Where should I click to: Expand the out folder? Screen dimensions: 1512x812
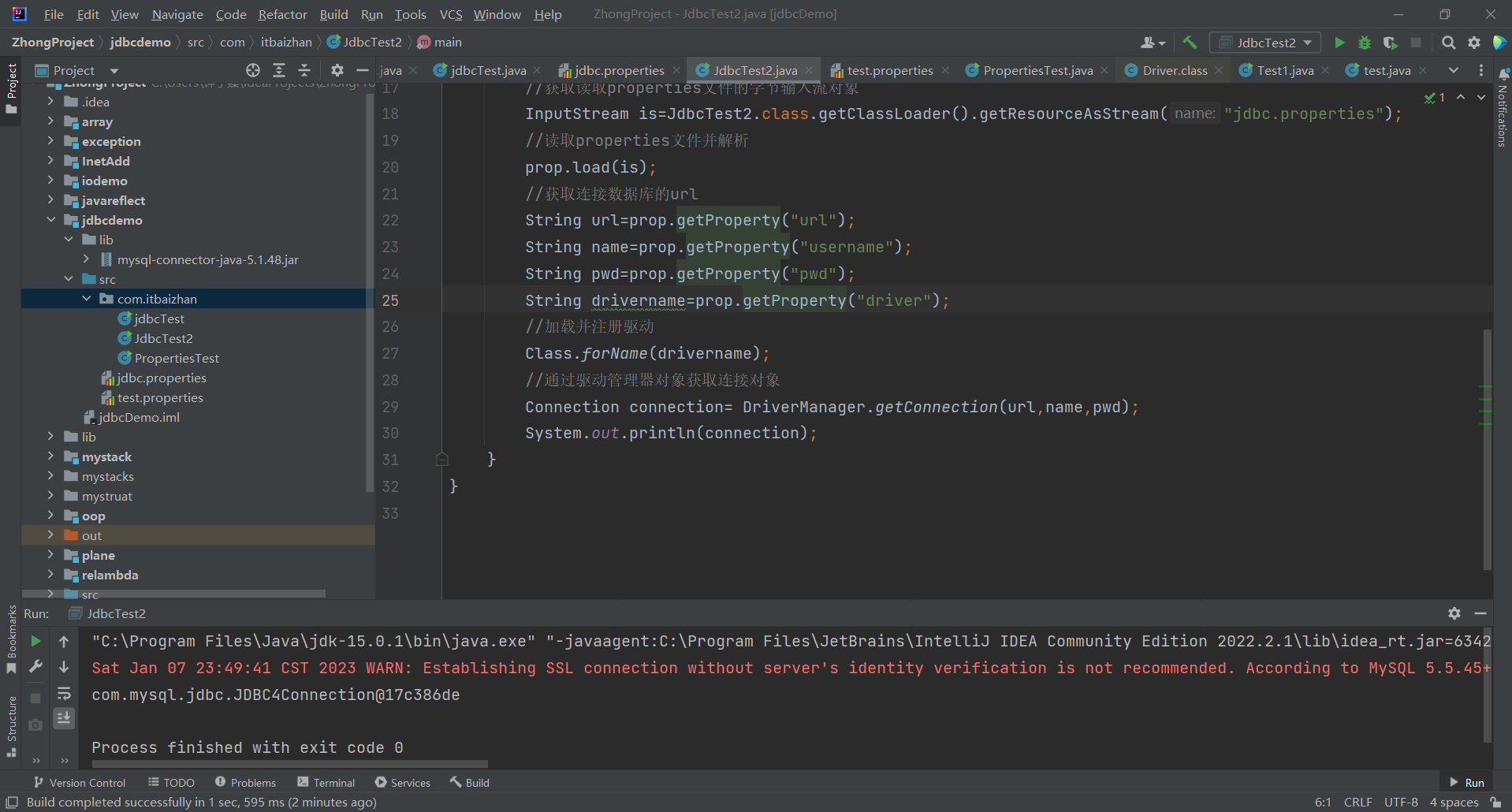[x=50, y=535]
